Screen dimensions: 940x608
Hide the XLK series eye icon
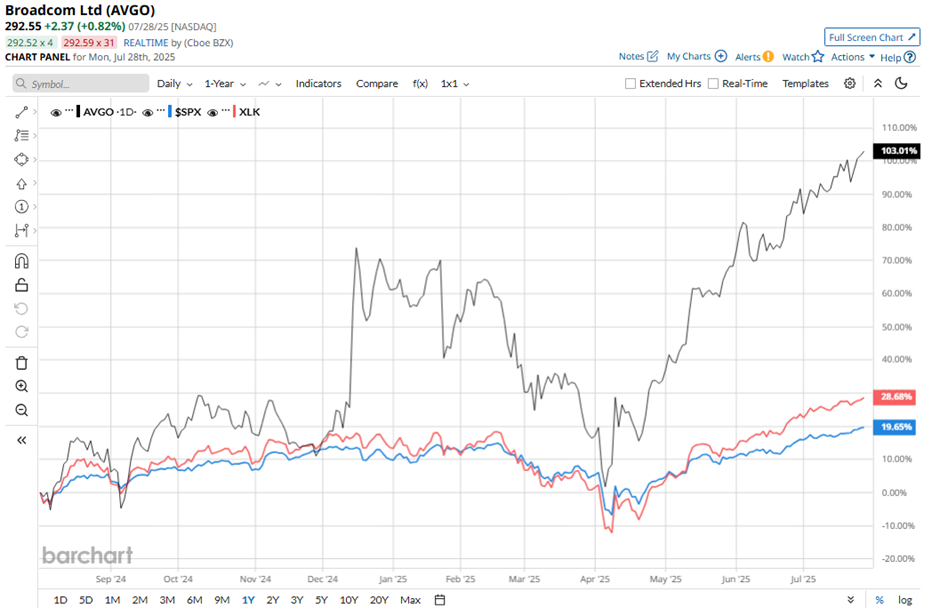tap(212, 112)
